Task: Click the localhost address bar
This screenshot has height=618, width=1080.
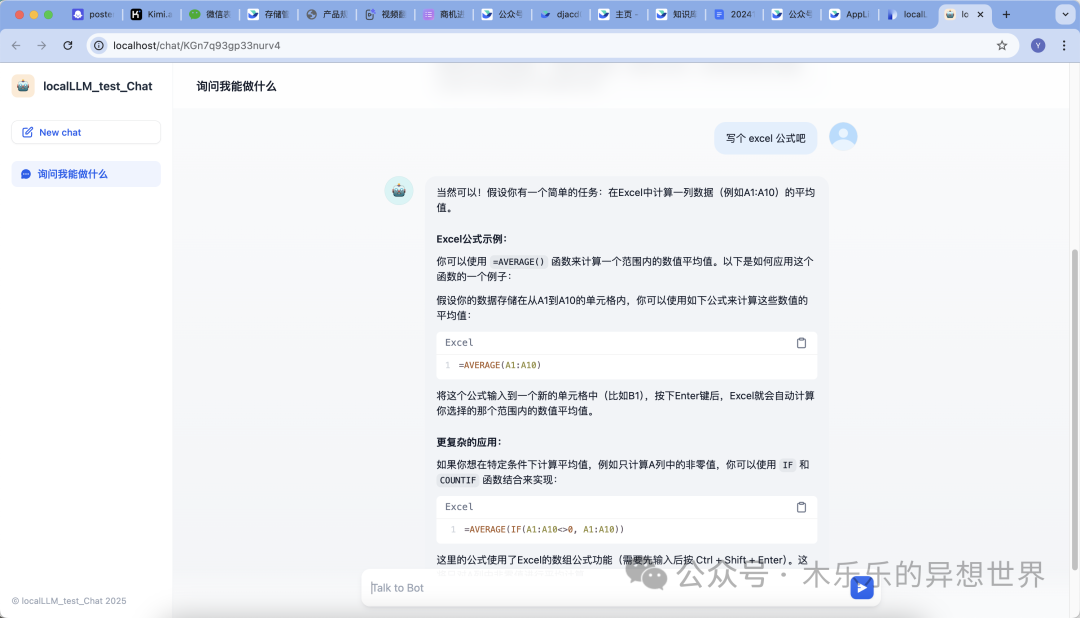Action: [x=540, y=46]
